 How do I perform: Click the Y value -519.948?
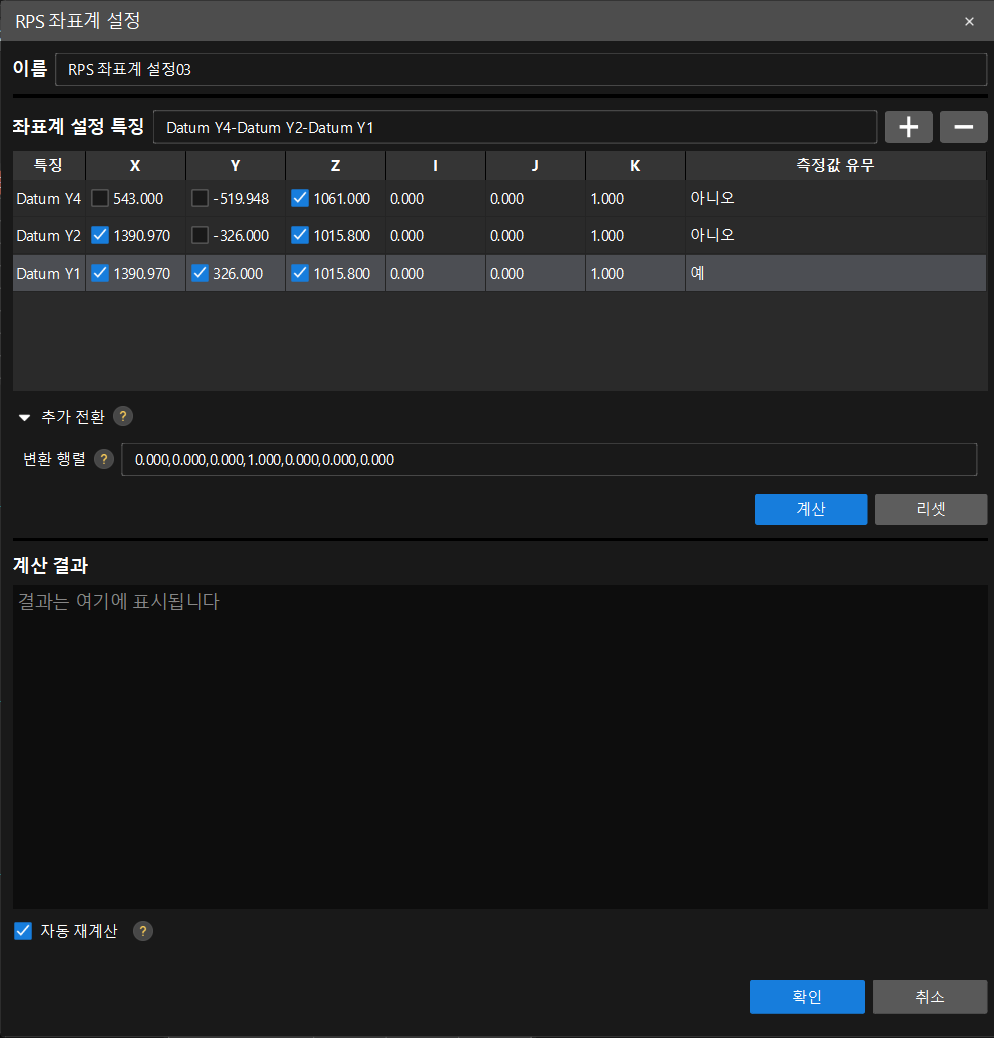click(x=241, y=199)
